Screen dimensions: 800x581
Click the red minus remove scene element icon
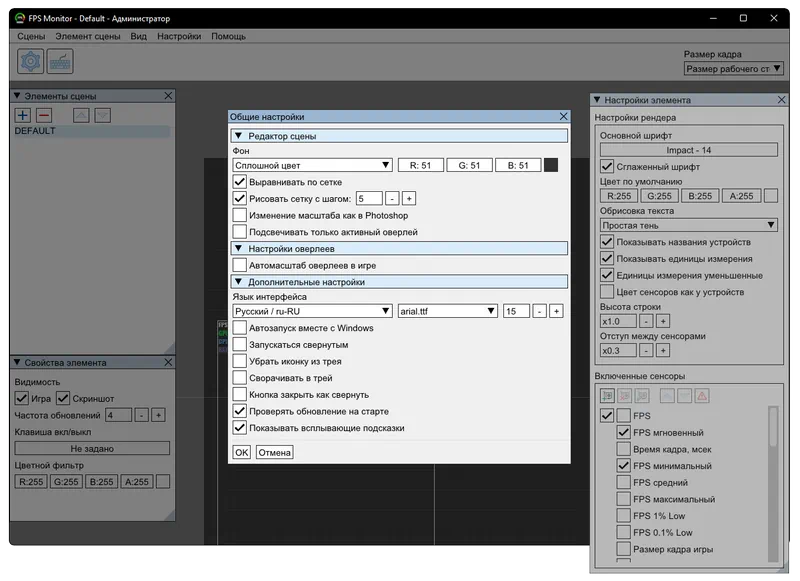43,115
